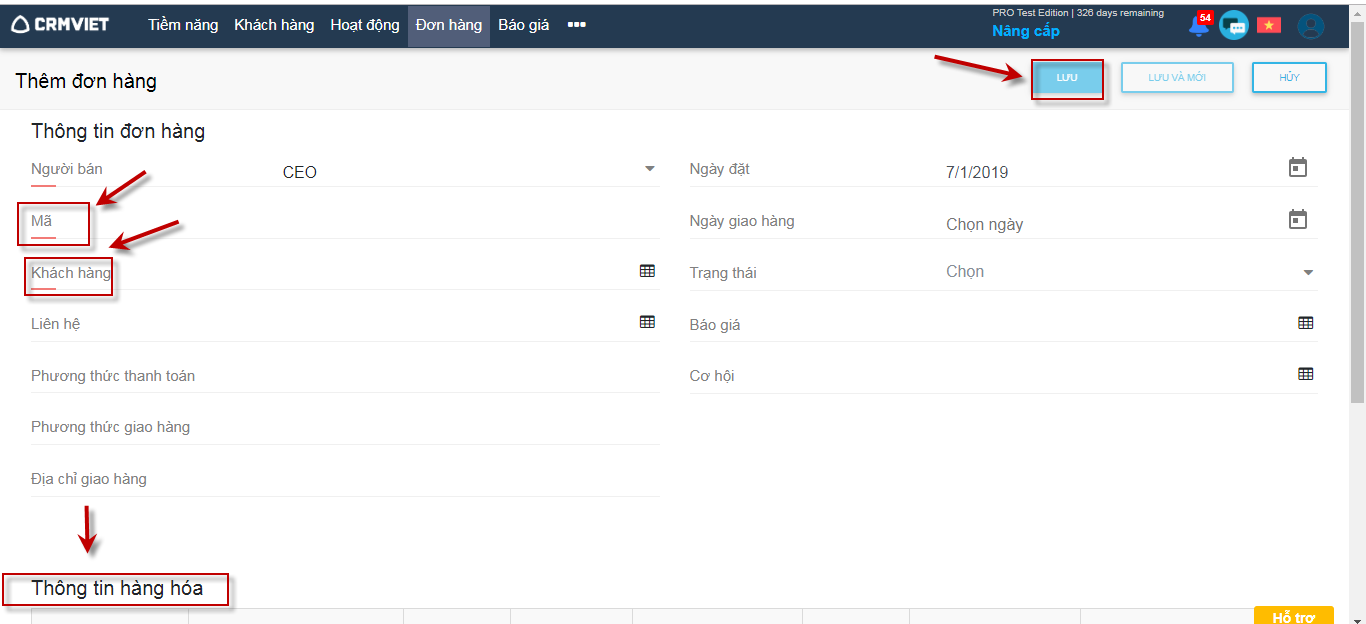This screenshot has height=624, width=1366.
Task: Click the CRMVIET logo
Action: tap(60, 25)
